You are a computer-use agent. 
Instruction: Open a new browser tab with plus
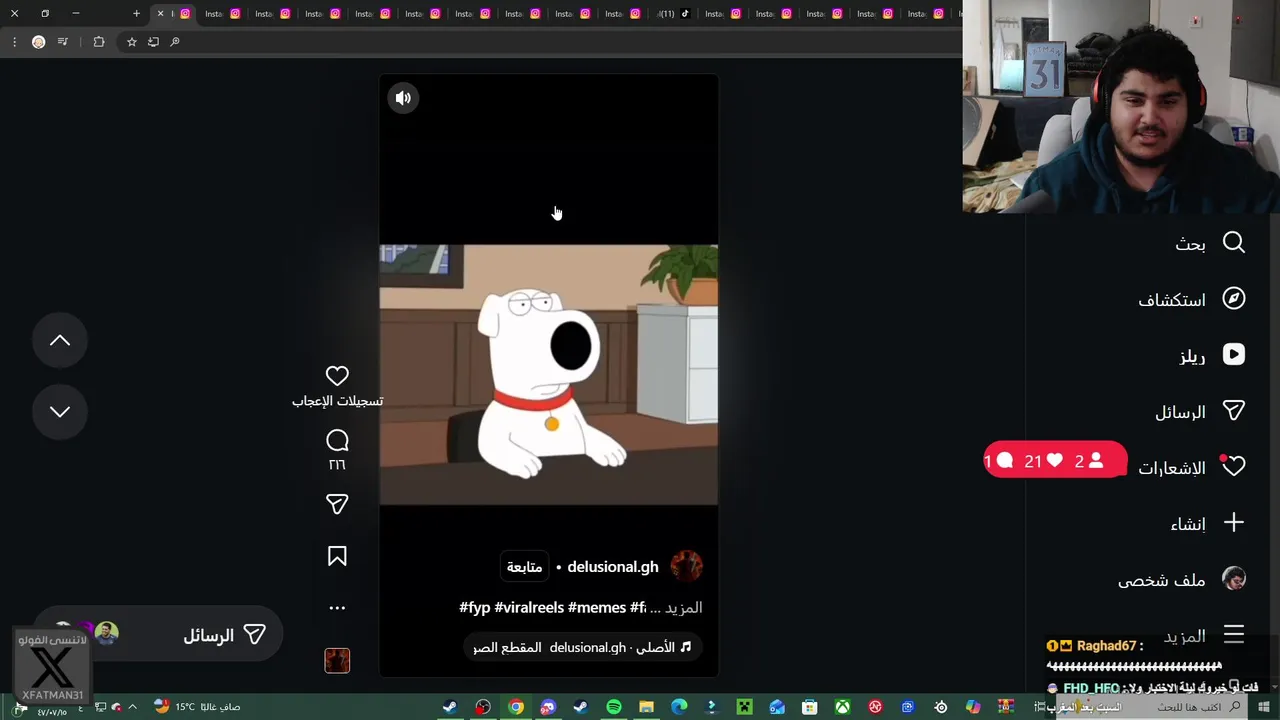137,14
